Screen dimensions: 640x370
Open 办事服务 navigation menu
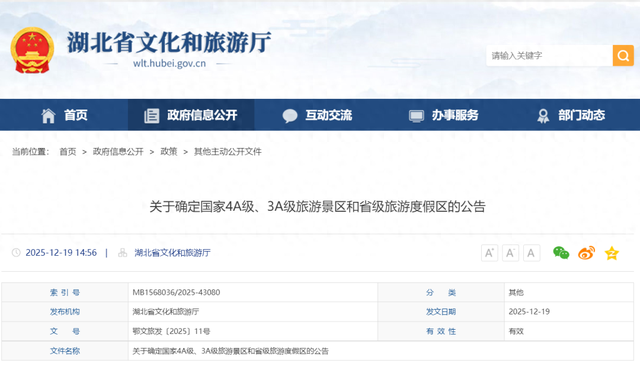coord(455,115)
